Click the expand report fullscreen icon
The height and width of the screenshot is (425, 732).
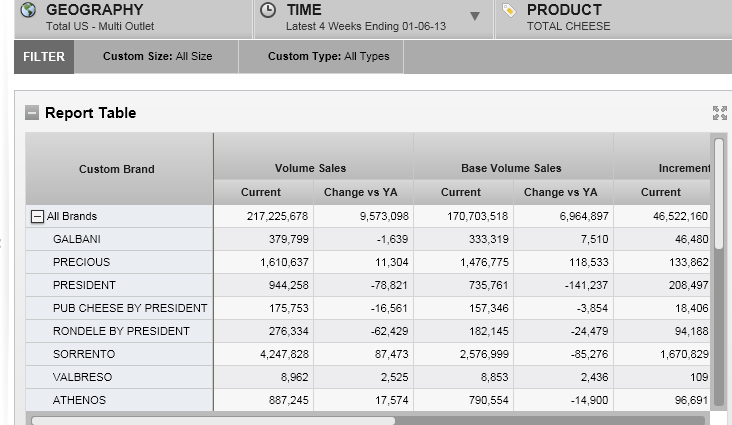(x=719, y=113)
